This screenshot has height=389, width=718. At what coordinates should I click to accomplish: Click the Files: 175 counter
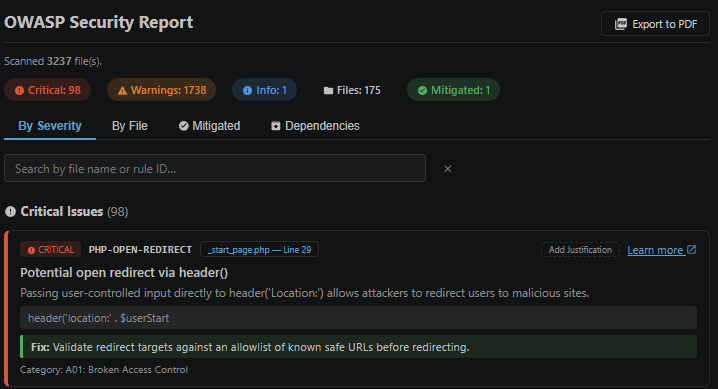click(352, 90)
